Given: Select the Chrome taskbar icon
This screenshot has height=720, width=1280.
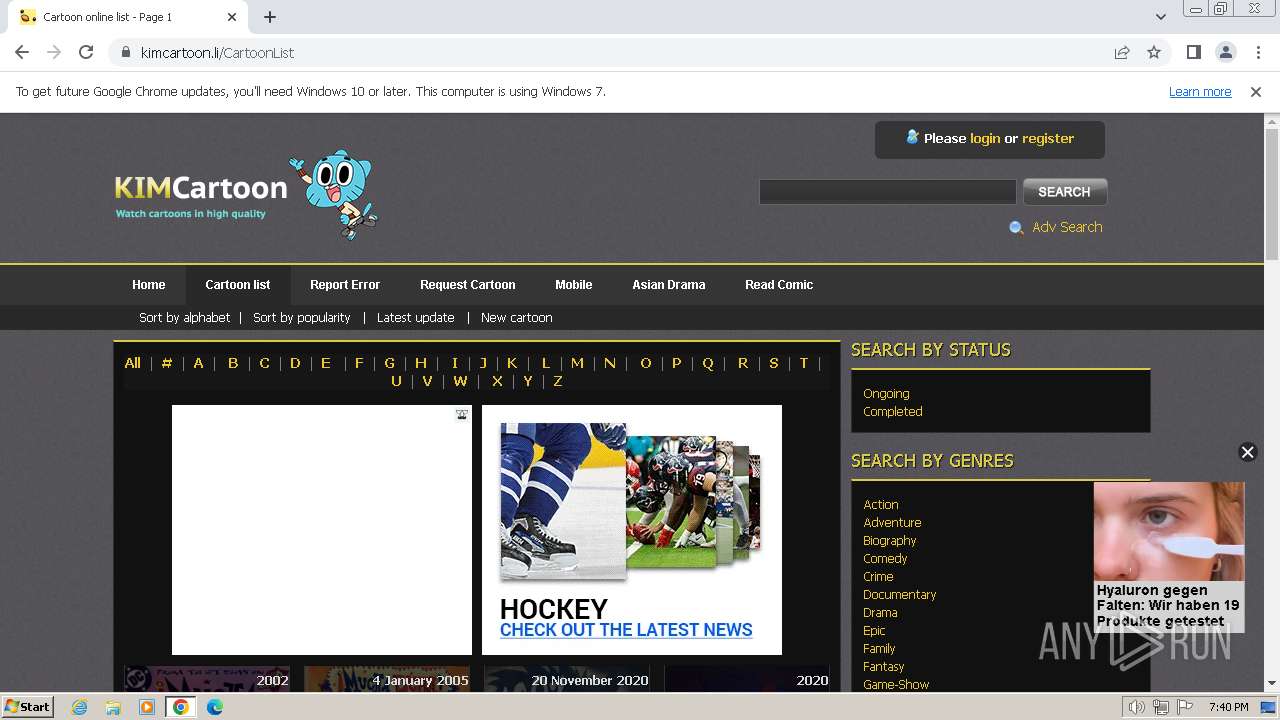Looking at the screenshot, I should point(181,707).
